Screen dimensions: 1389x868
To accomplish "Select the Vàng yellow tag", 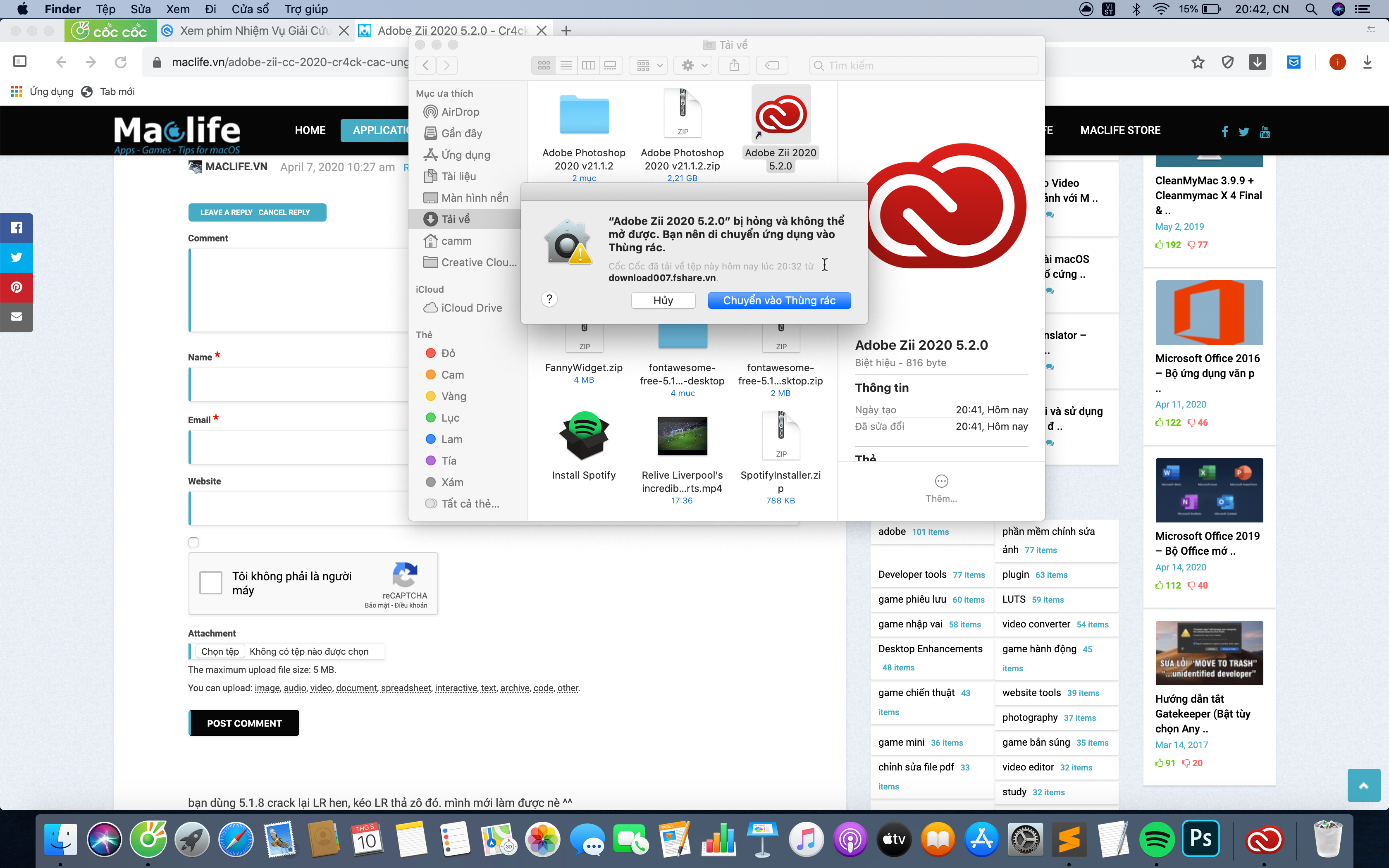I will click(453, 396).
